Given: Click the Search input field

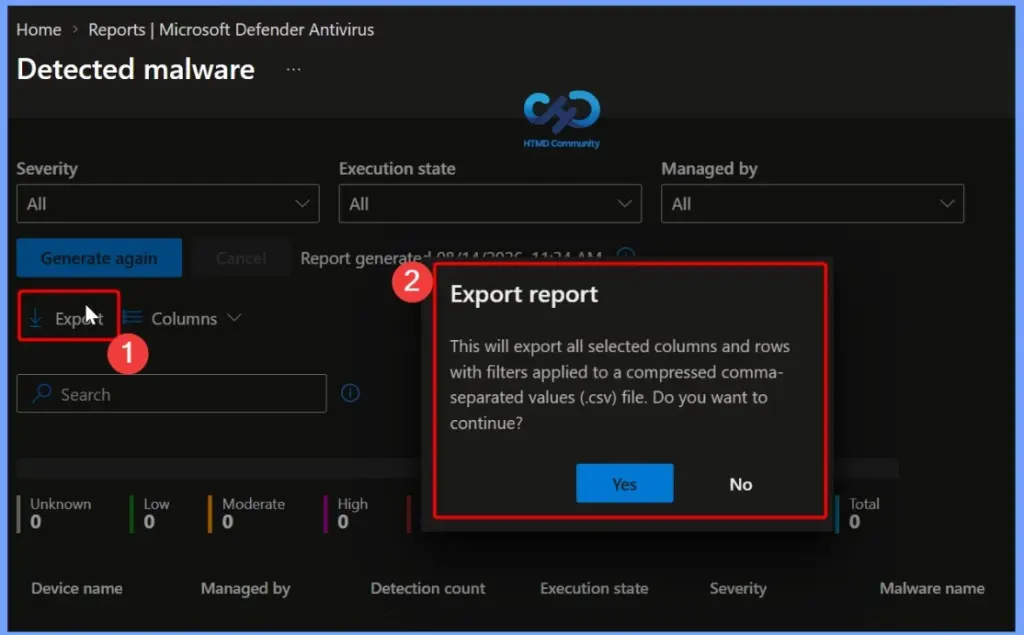Looking at the screenshot, I should point(171,394).
